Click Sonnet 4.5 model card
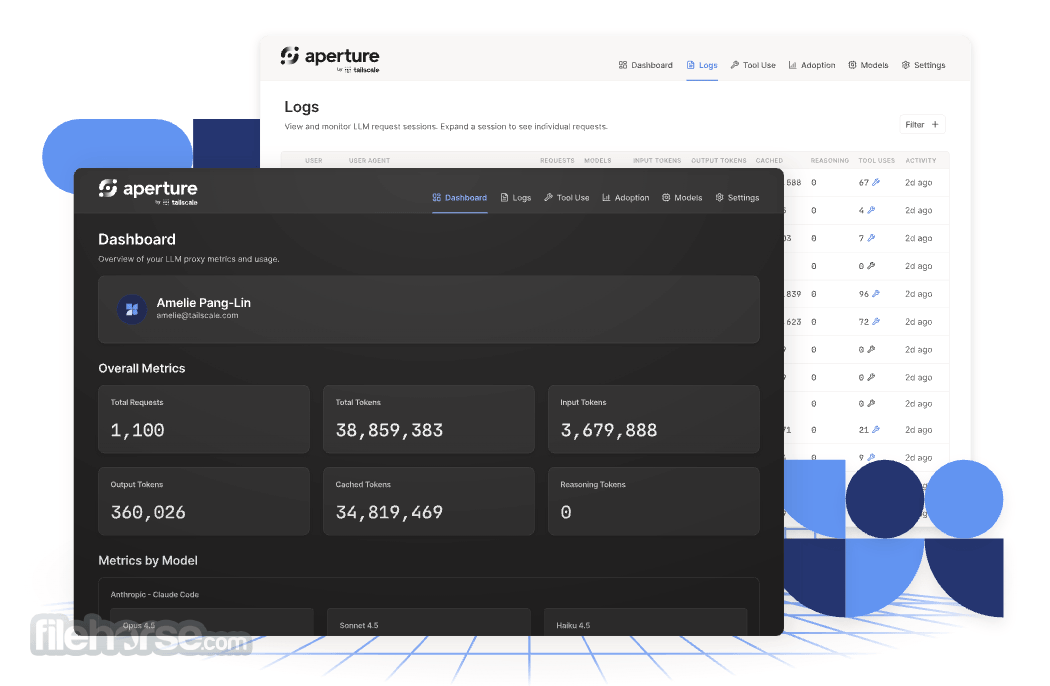 pos(429,622)
